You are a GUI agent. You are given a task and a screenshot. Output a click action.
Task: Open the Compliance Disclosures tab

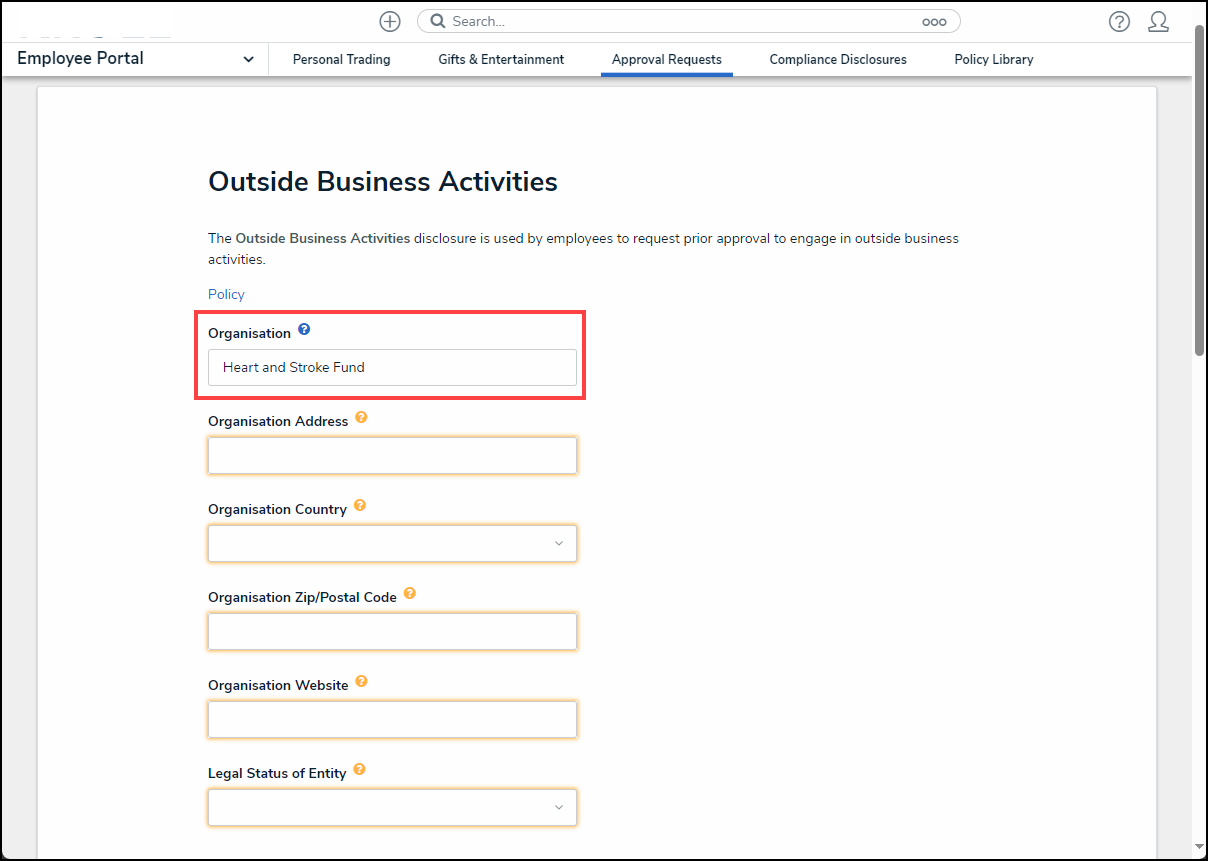837,60
